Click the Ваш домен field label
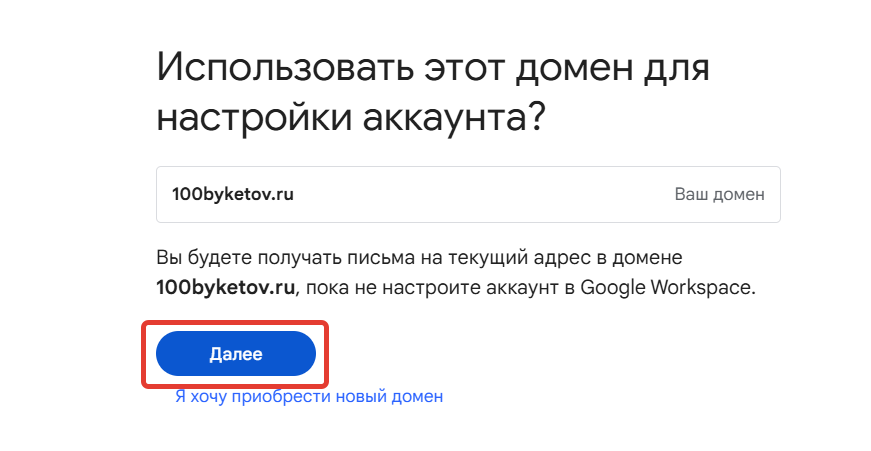This screenshot has height=451, width=871. coord(719,194)
